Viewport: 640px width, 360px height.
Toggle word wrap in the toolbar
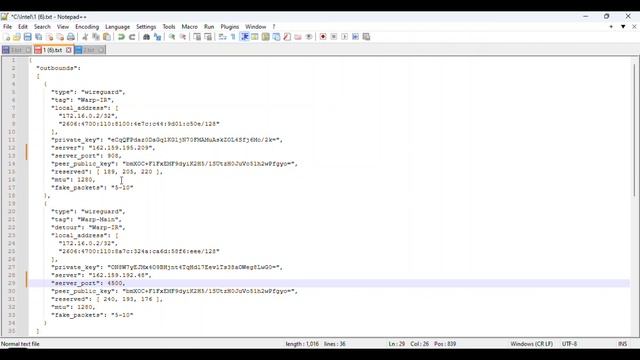(222, 37)
